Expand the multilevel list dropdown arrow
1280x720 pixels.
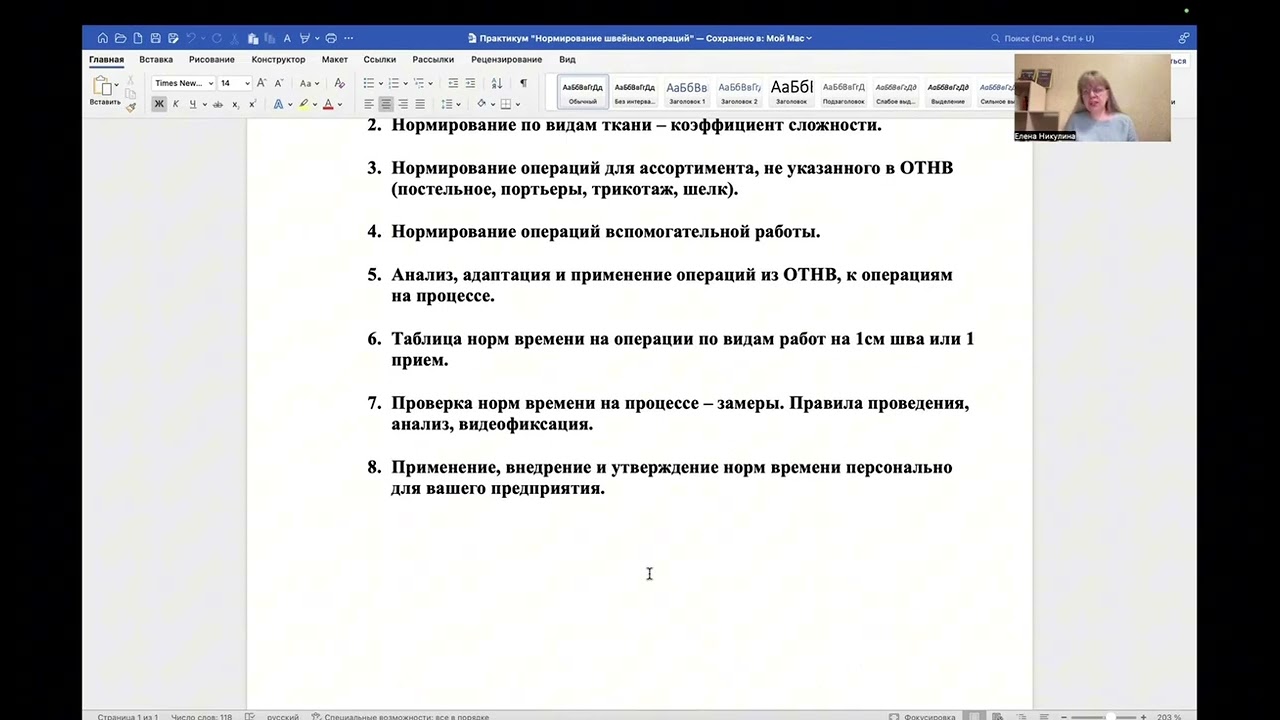click(x=431, y=83)
